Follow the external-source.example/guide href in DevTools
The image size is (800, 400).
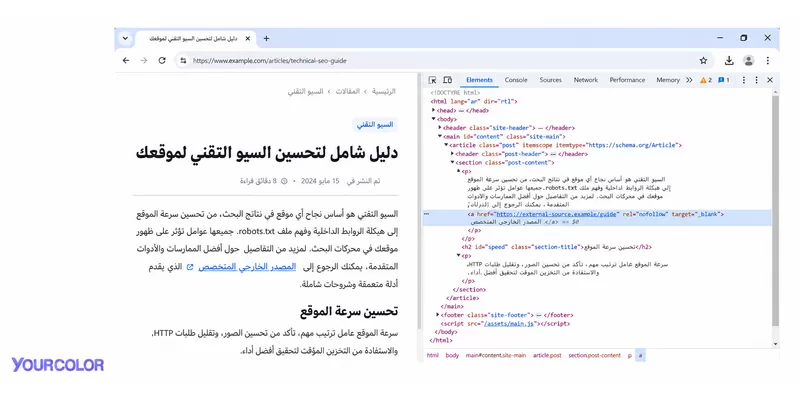(557, 214)
